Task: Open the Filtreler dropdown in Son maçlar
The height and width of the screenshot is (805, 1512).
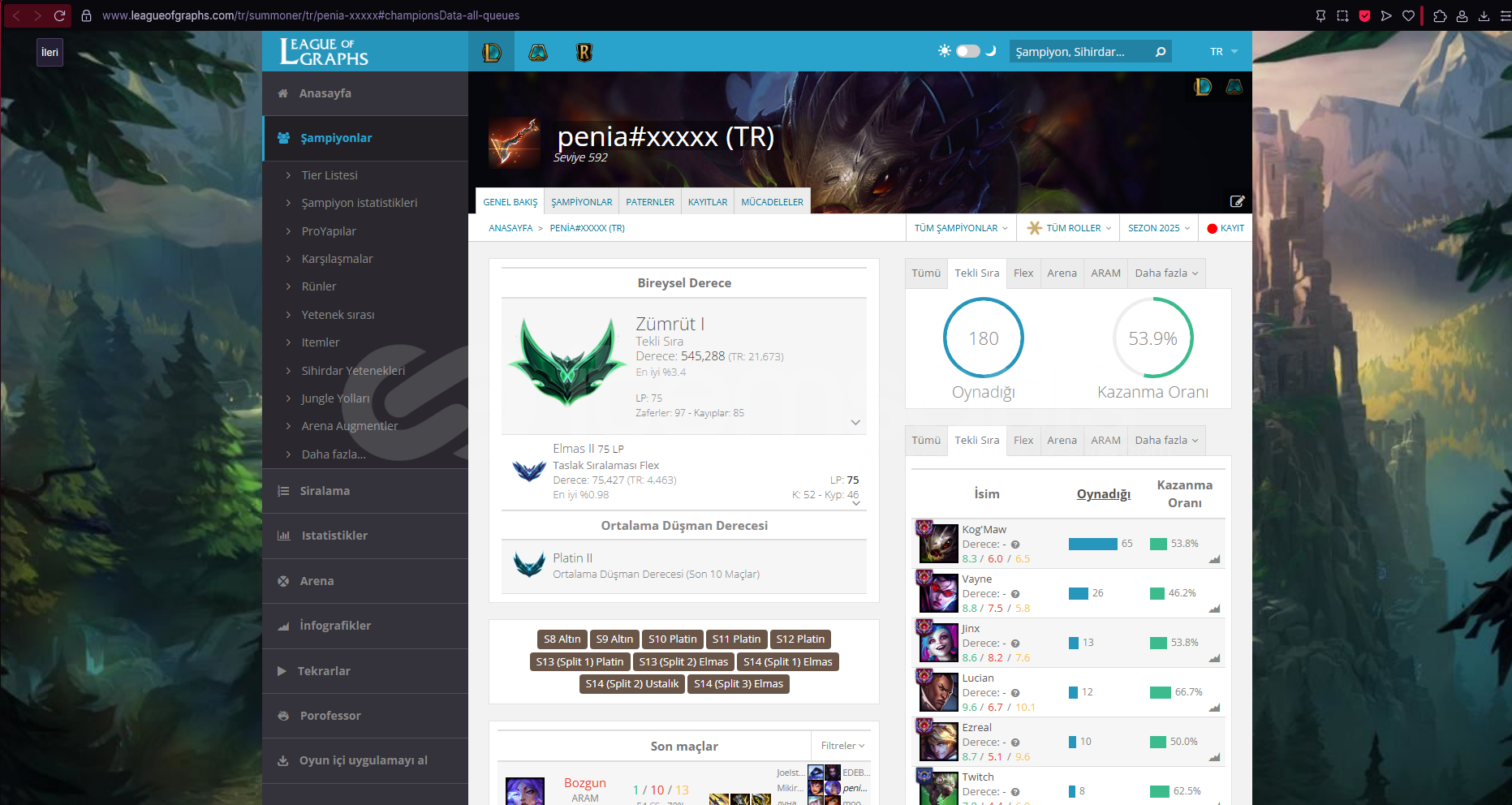Action: click(842, 746)
